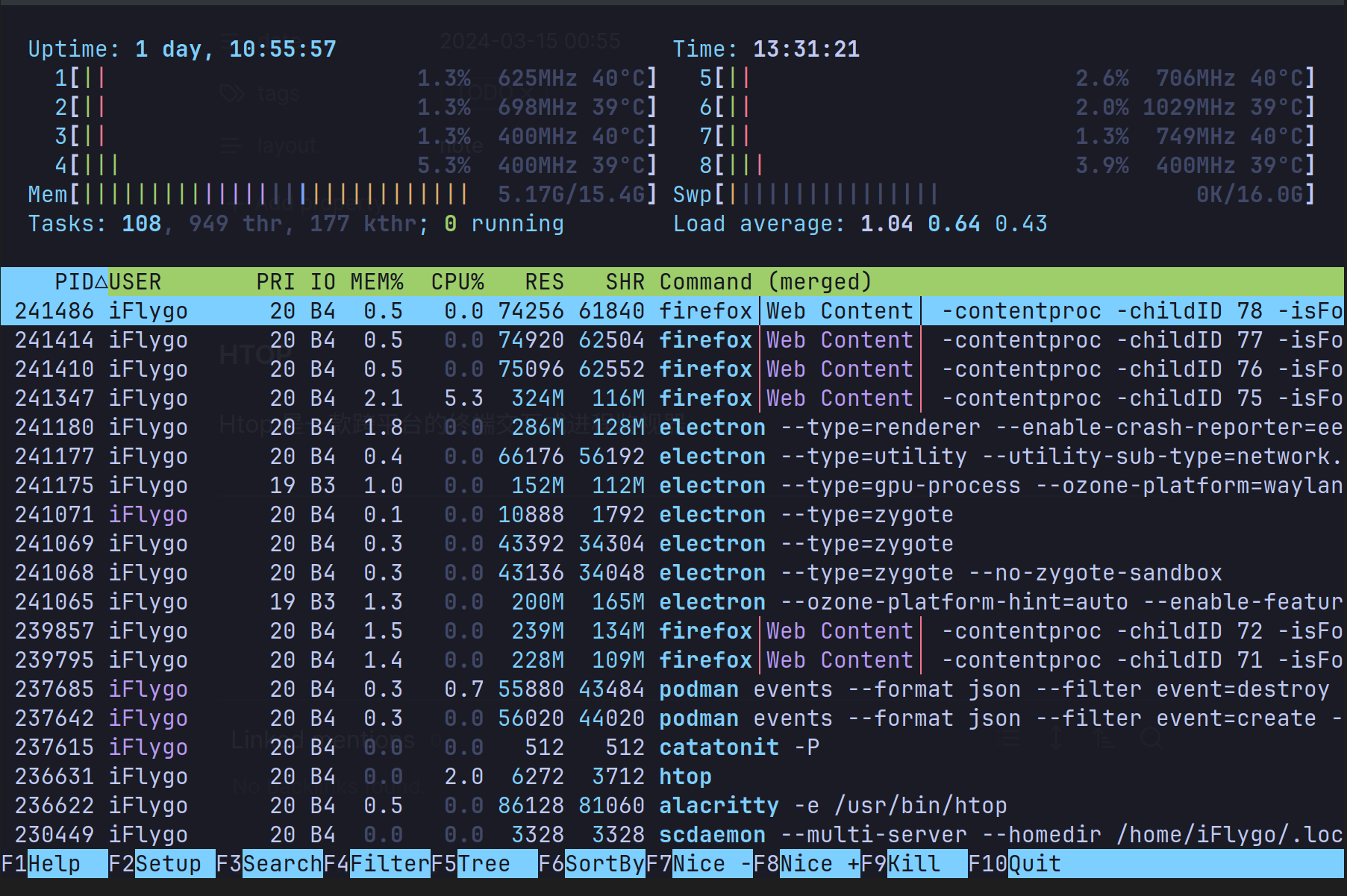Sort by the USER column header
Viewport: 1347px width, 896px height.
[135, 282]
